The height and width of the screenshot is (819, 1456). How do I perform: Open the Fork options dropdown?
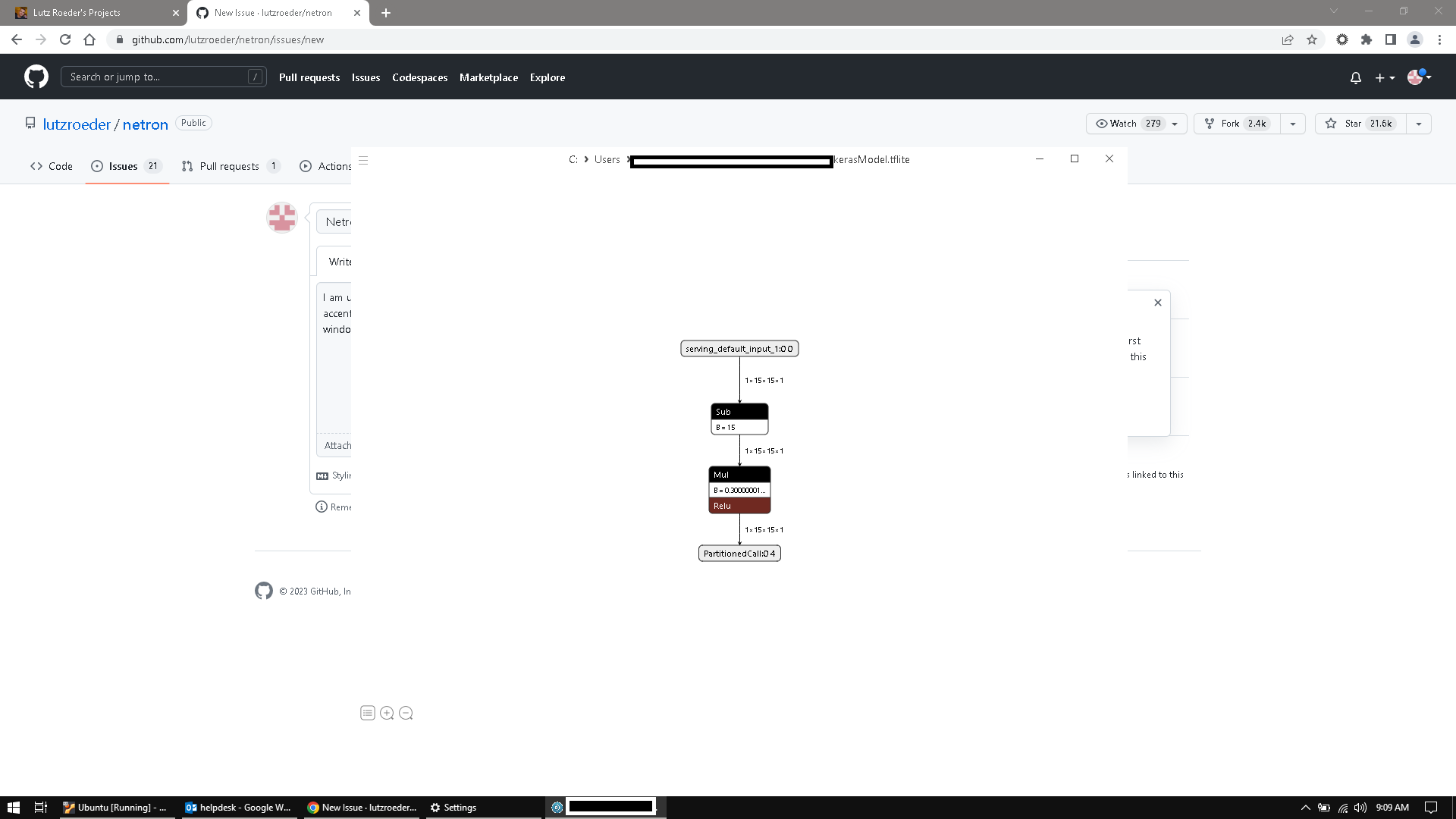coord(1293,124)
